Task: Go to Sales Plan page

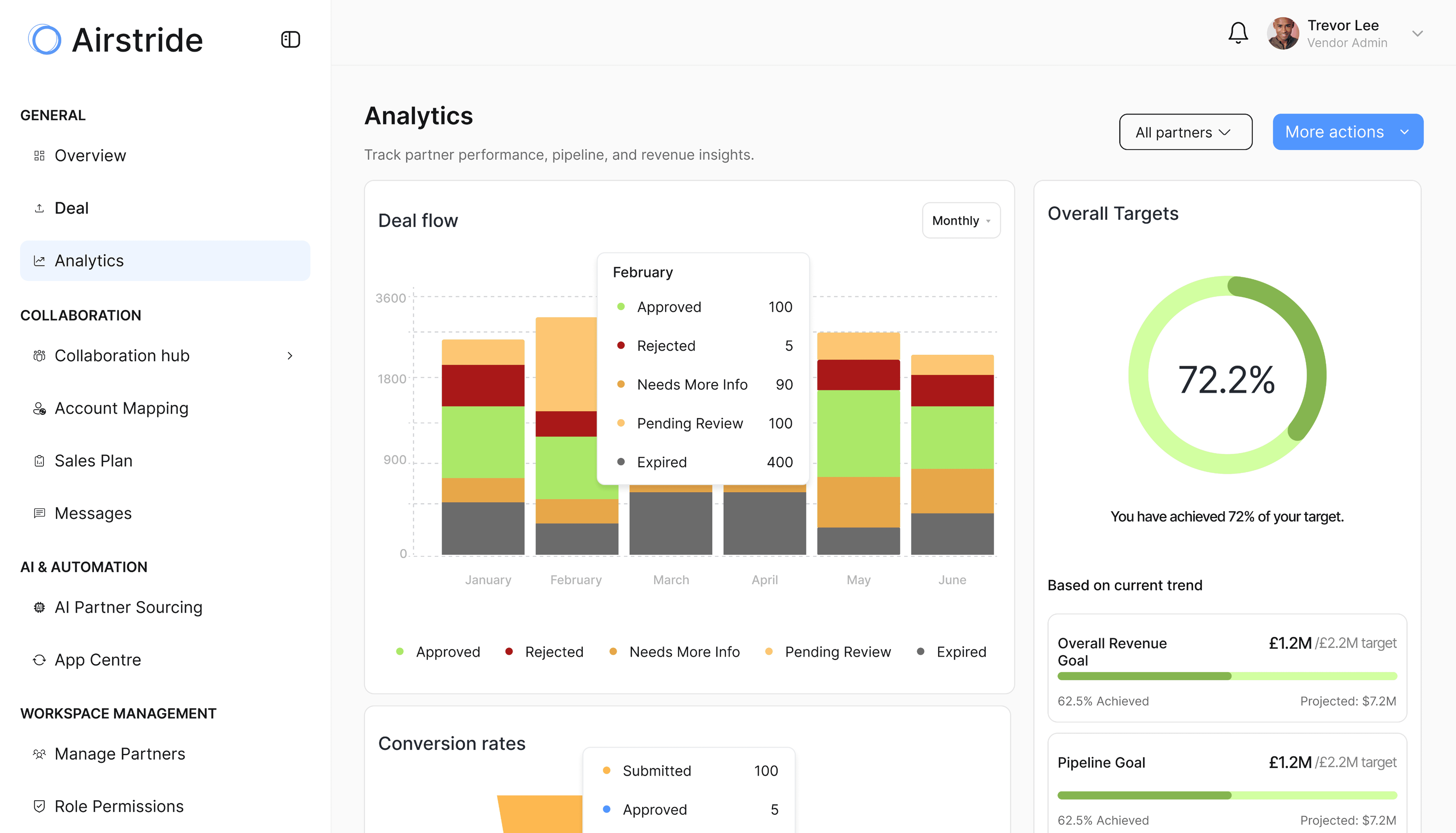Action: 93,461
